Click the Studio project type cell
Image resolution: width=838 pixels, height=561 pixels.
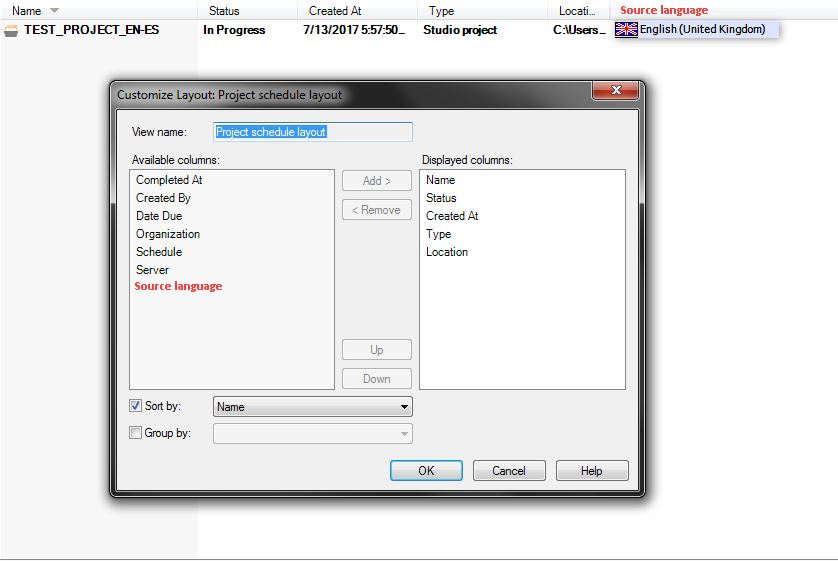coord(460,30)
